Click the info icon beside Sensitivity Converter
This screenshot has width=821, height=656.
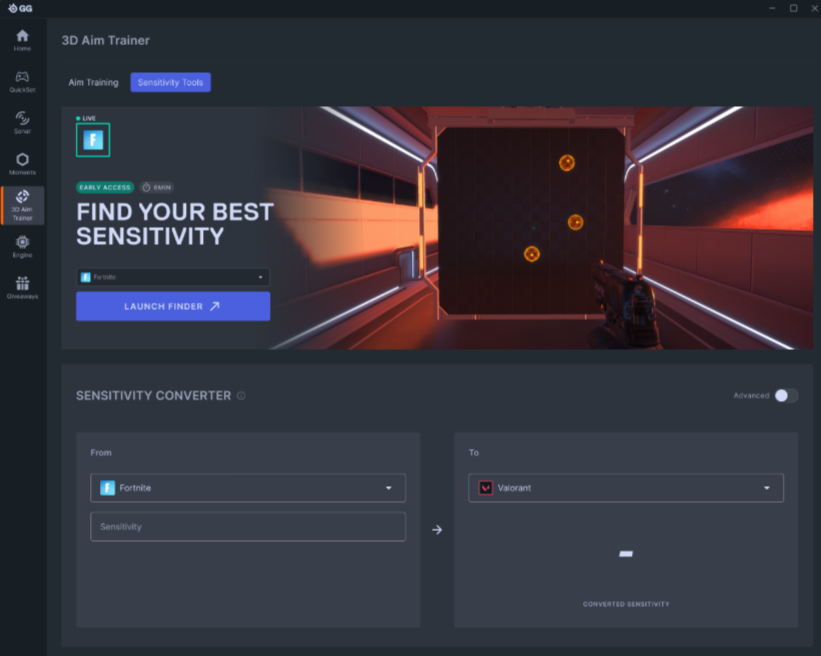pyautogui.click(x=241, y=396)
